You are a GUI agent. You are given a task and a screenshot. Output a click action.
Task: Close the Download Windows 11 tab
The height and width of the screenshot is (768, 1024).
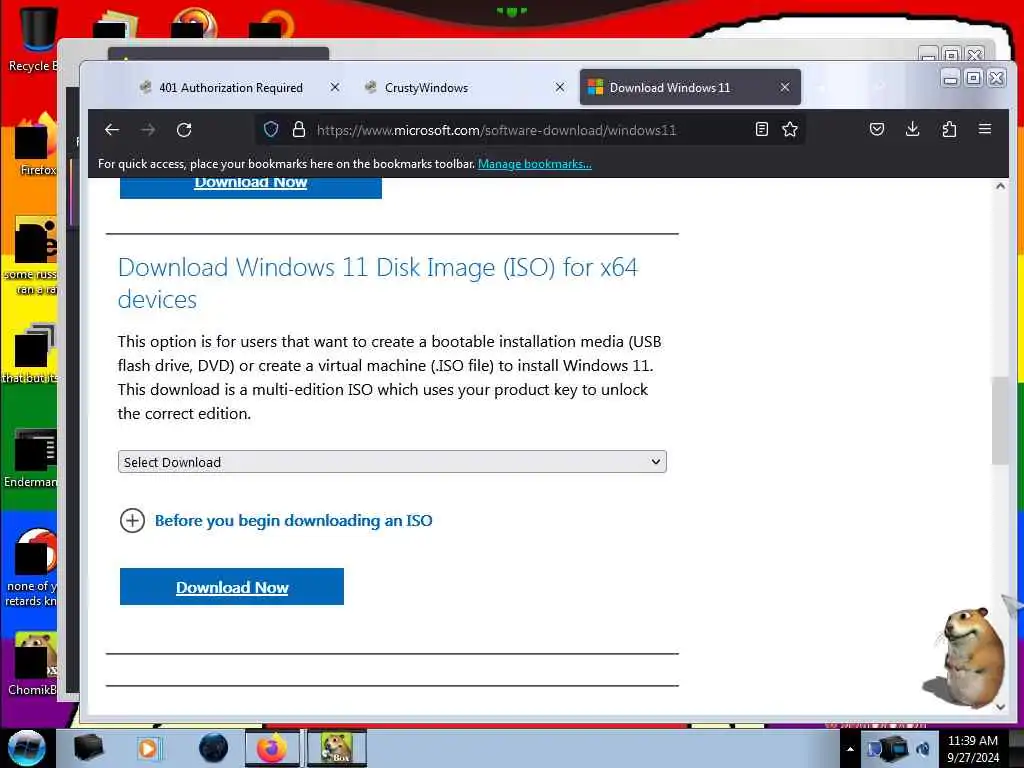tap(785, 87)
